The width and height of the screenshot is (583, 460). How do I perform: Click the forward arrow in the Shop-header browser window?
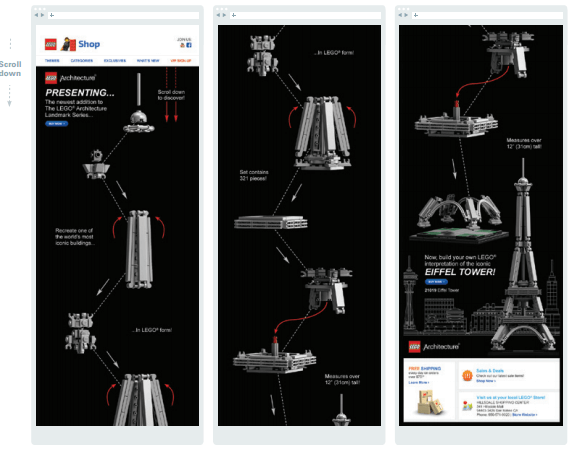43,15
